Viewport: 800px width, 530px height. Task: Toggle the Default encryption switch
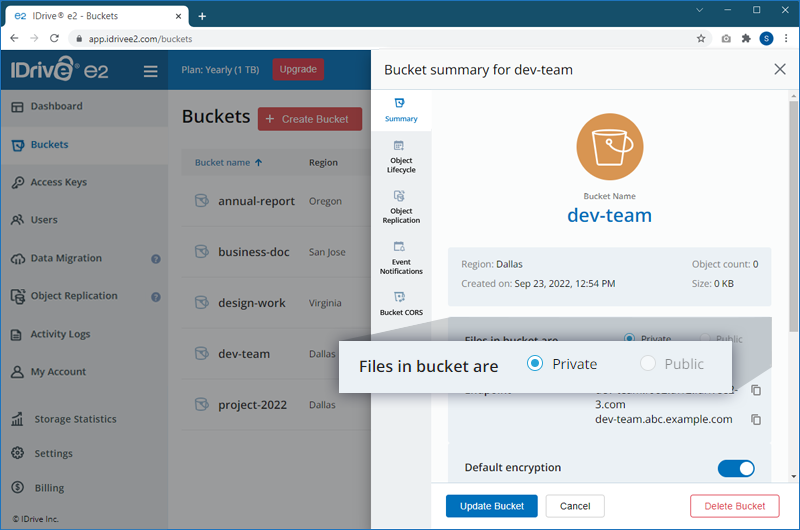click(736, 468)
